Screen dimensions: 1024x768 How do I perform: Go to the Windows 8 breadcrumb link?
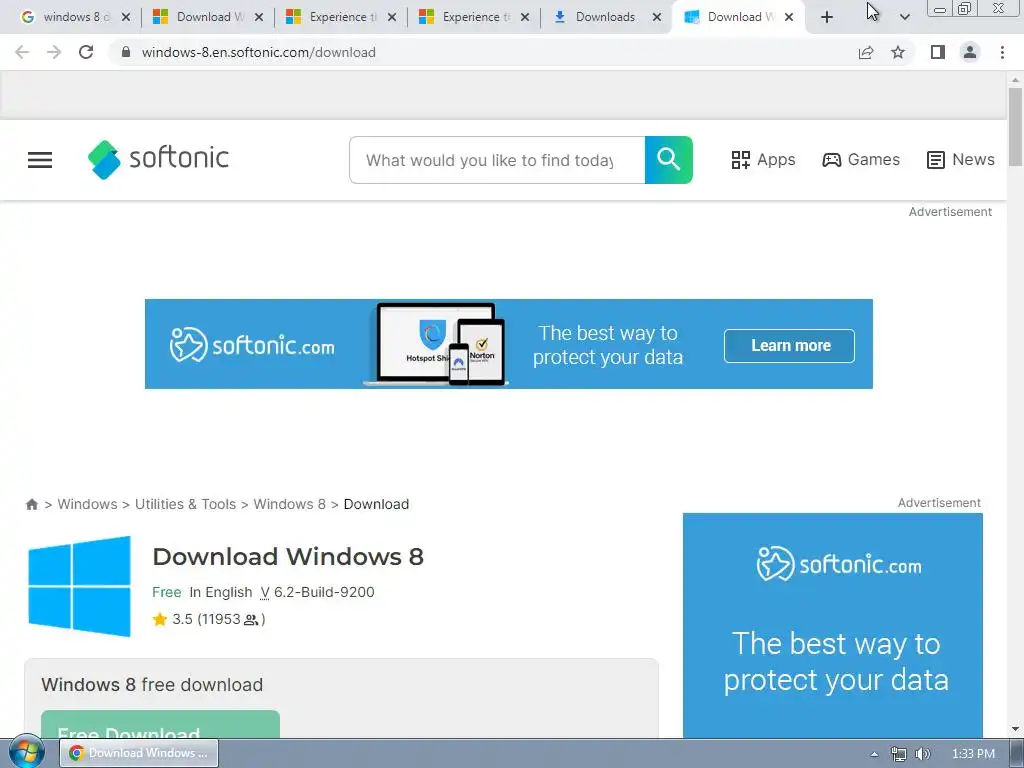point(289,504)
